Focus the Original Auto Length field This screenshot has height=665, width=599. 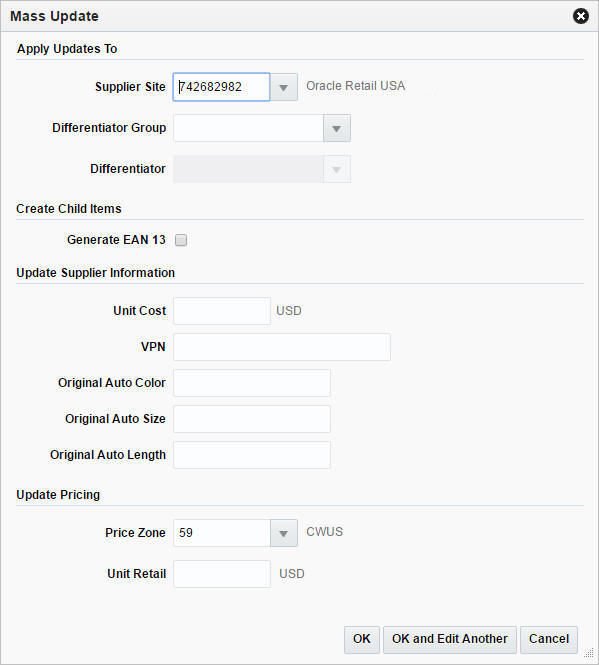click(x=252, y=455)
